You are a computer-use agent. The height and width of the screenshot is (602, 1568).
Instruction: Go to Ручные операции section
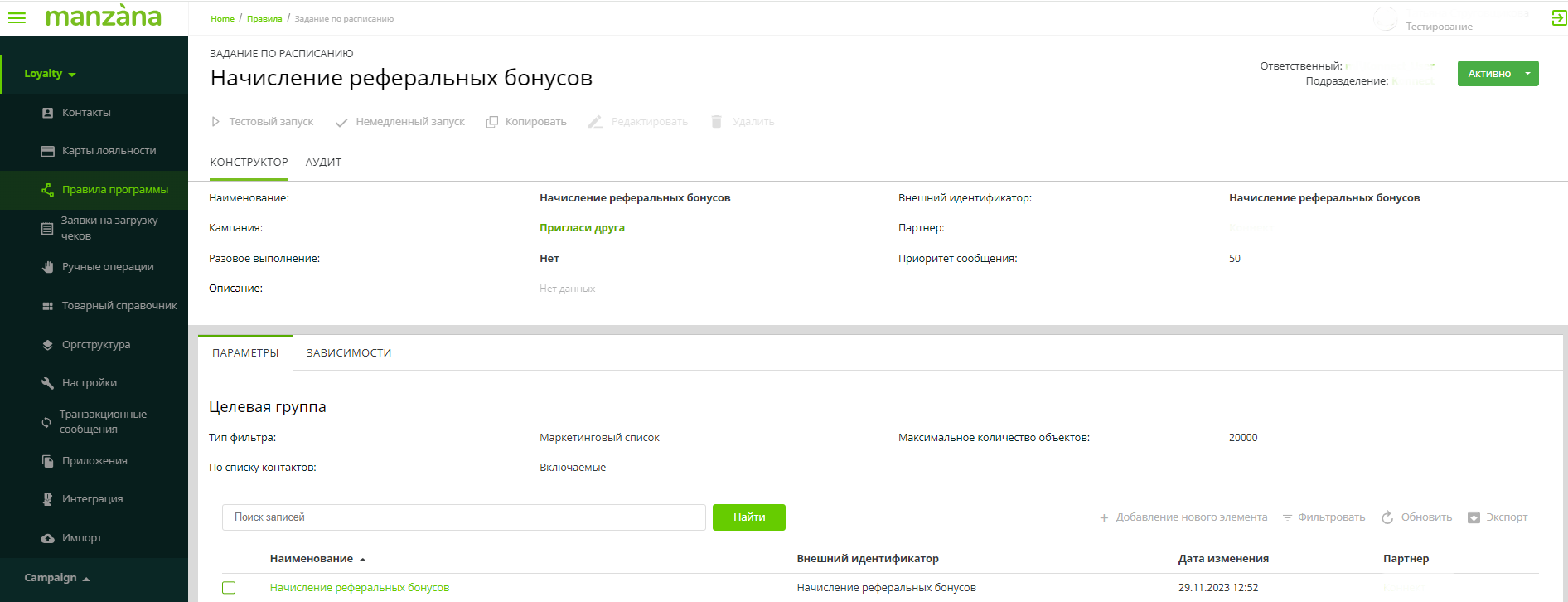click(x=108, y=267)
